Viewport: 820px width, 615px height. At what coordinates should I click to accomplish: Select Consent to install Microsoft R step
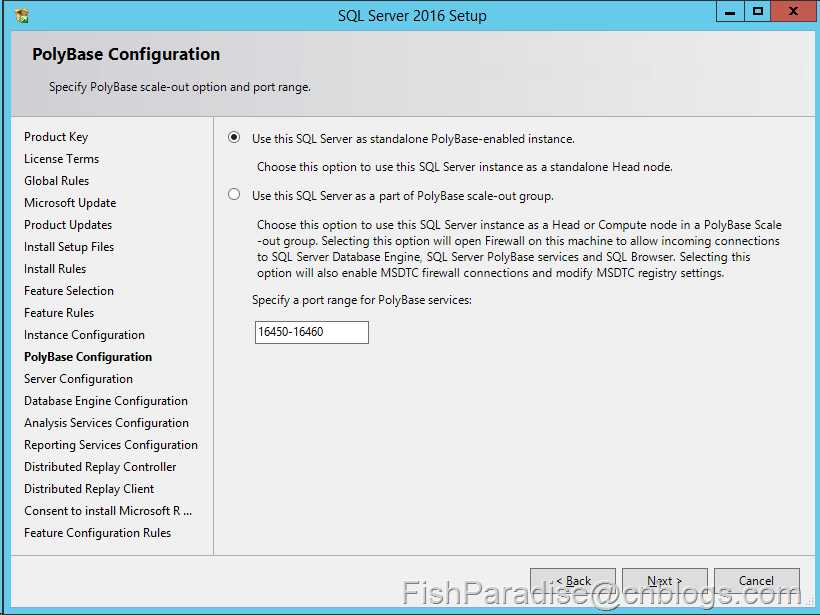108,510
